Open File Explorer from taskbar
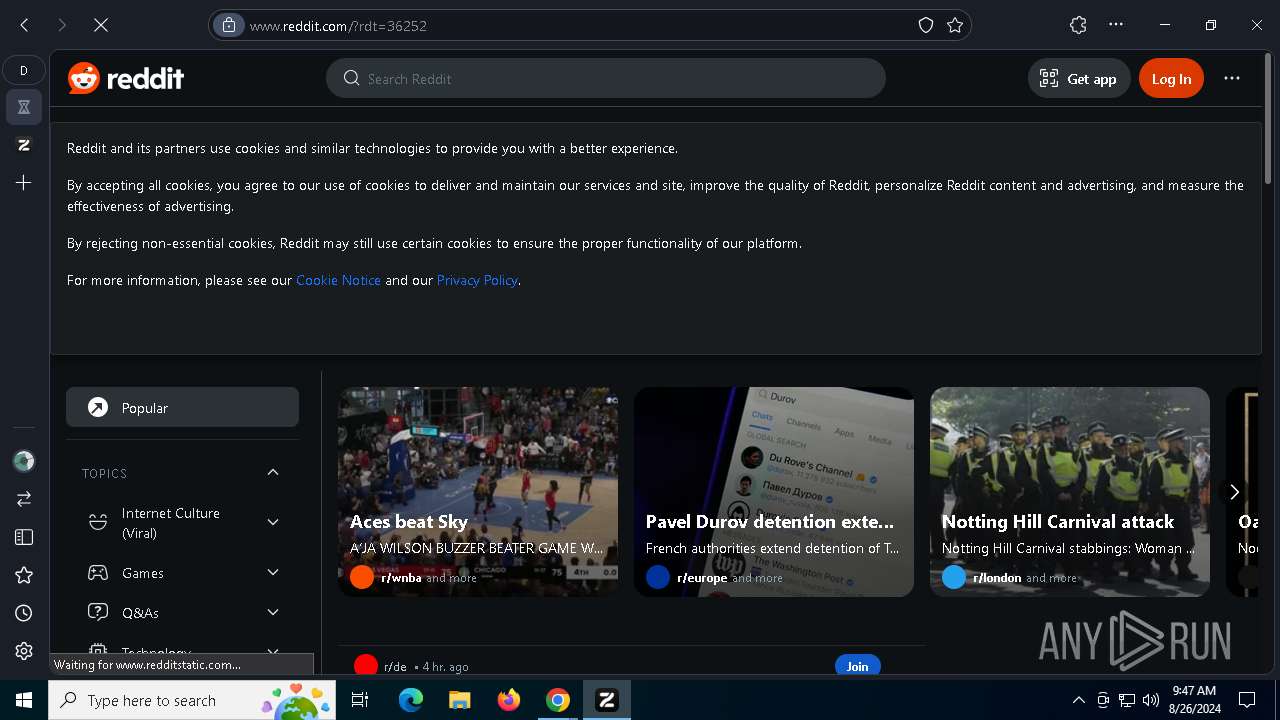 pos(459,700)
